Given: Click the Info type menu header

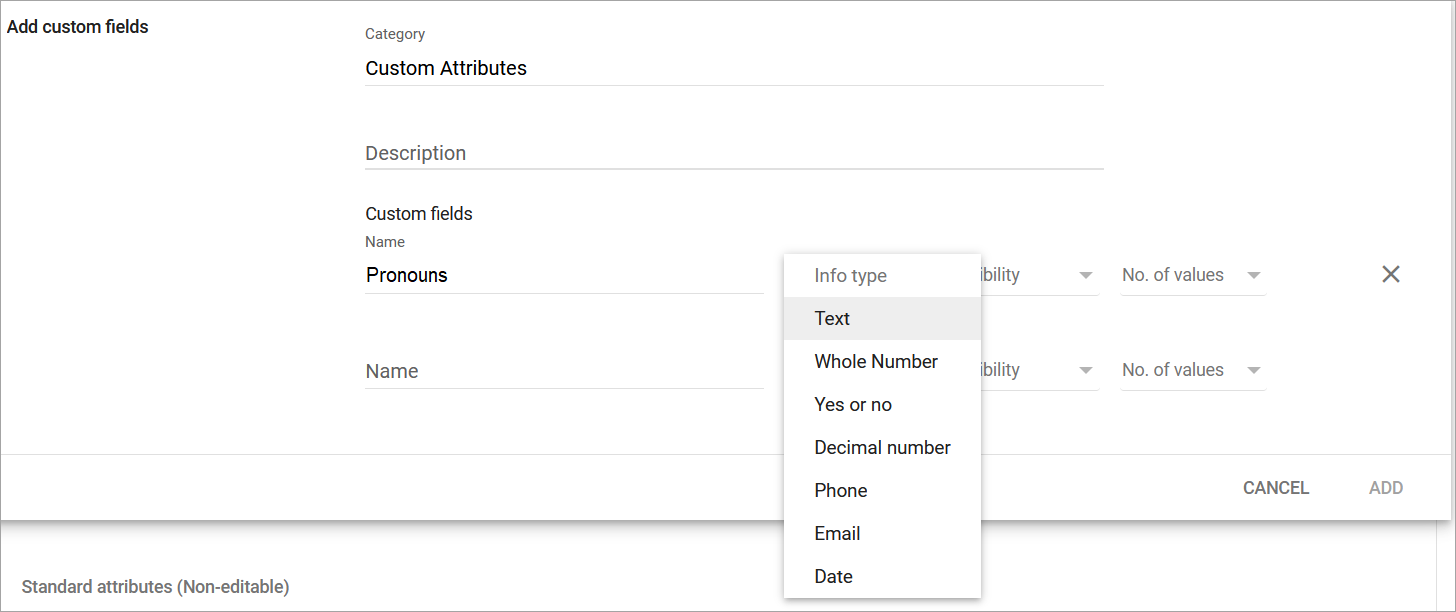Looking at the screenshot, I should tap(850, 276).
